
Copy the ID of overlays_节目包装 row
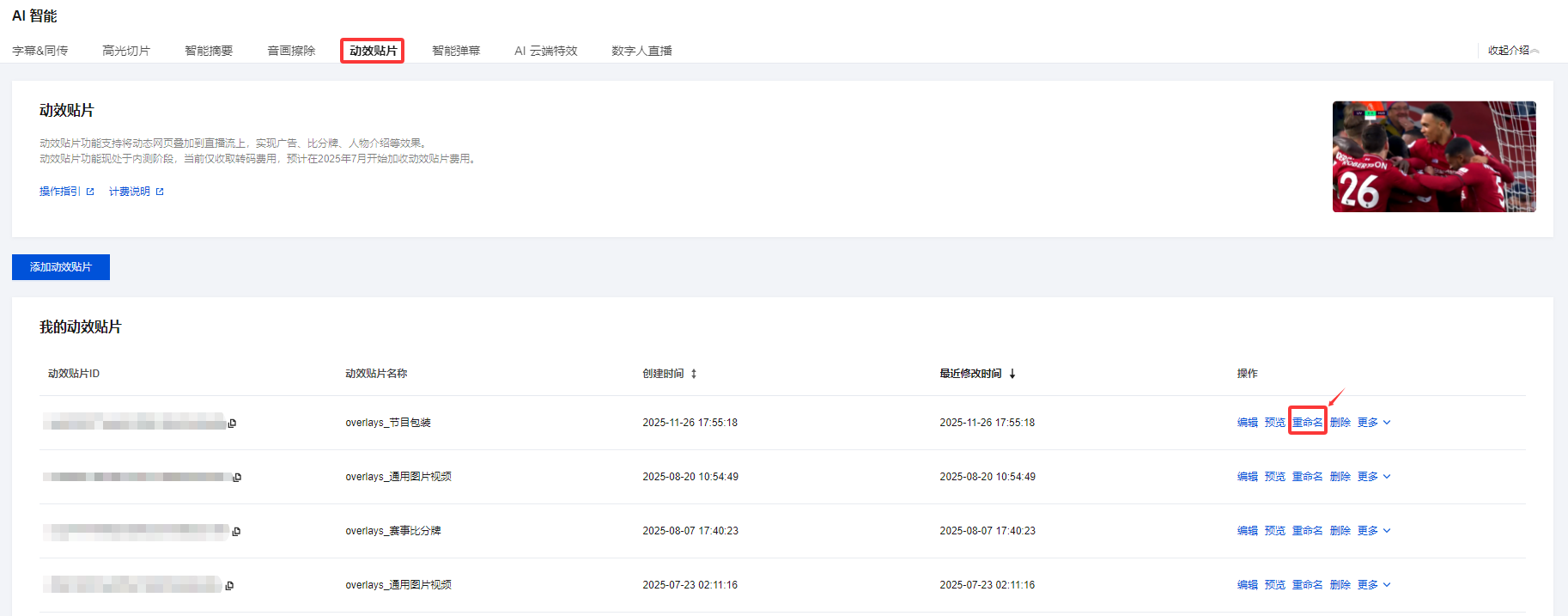coord(232,424)
